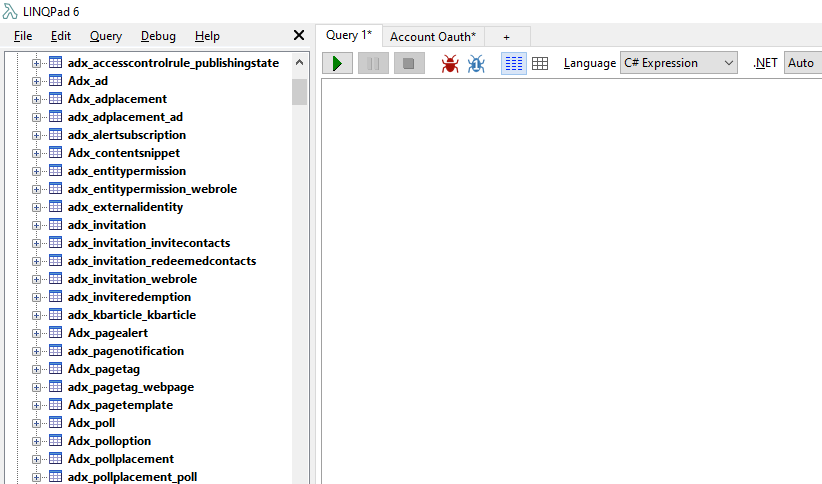The height and width of the screenshot is (484, 822).
Task: Click table icon of adx_invitation_redeemedcontacts
Action: point(56,261)
